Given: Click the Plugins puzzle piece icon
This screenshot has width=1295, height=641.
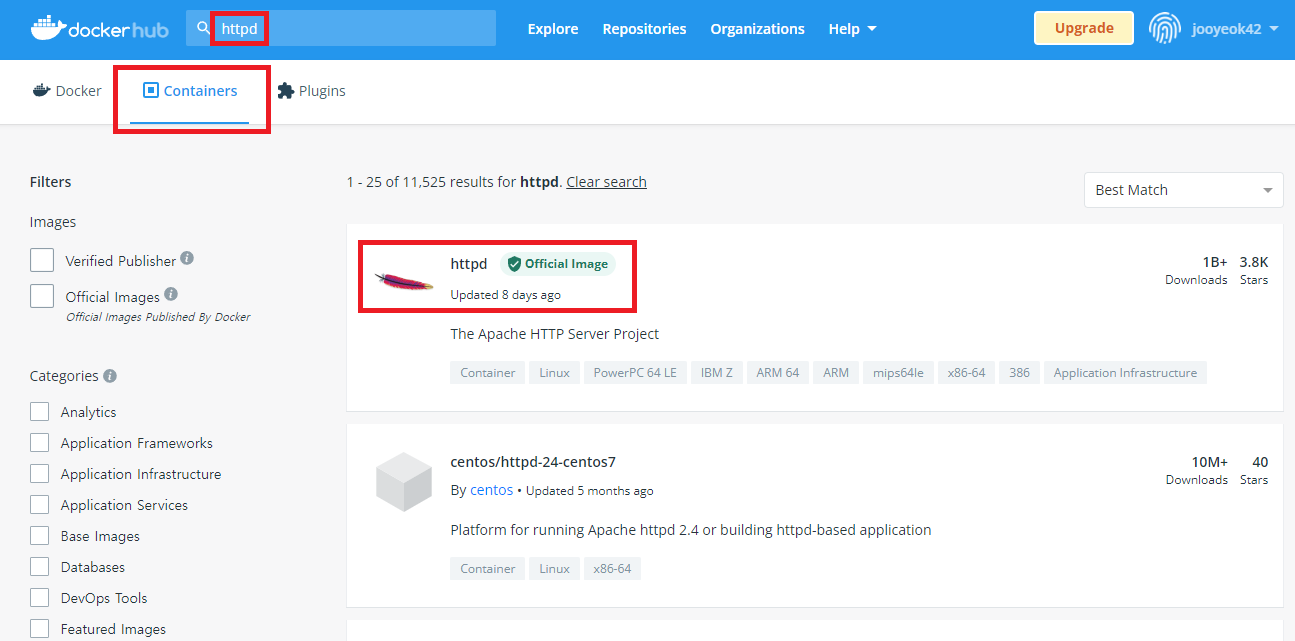Looking at the screenshot, I should (x=285, y=91).
